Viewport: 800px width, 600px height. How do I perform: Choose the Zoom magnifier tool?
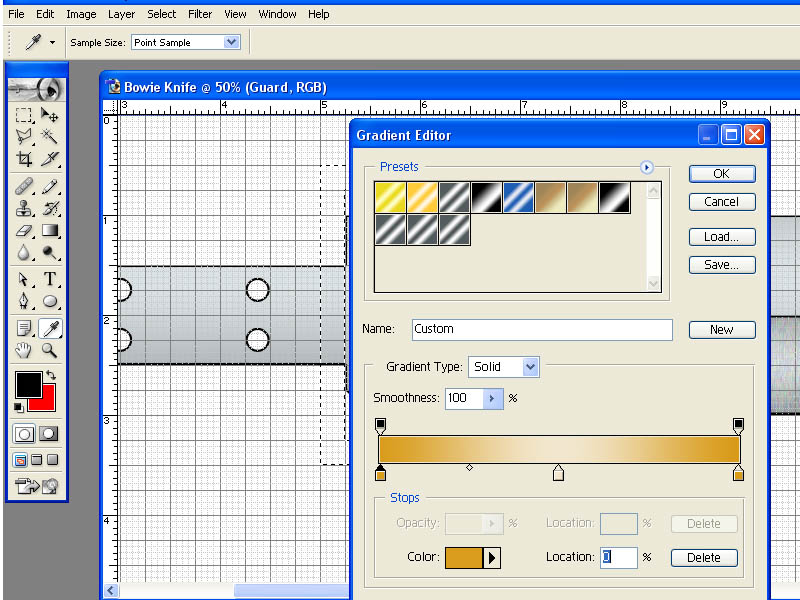[49, 350]
